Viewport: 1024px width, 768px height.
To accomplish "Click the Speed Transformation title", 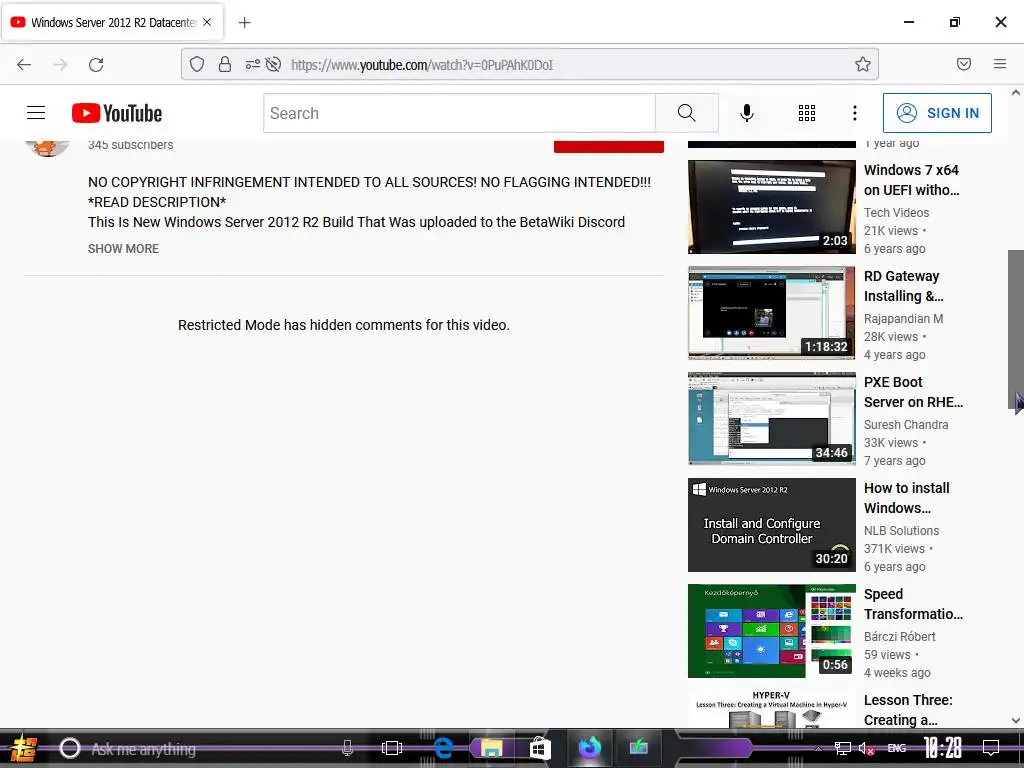I will [x=913, y=604].
